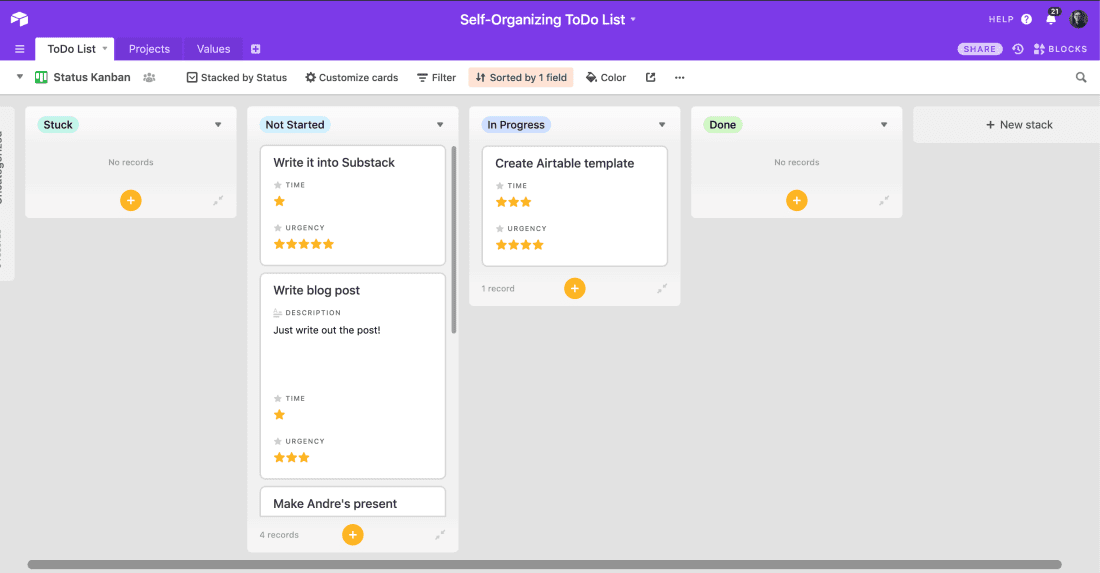The height and width of the screenshot is (573, 1100).
Task: Click the Not Started status label
Action: (x=295, y=125)
